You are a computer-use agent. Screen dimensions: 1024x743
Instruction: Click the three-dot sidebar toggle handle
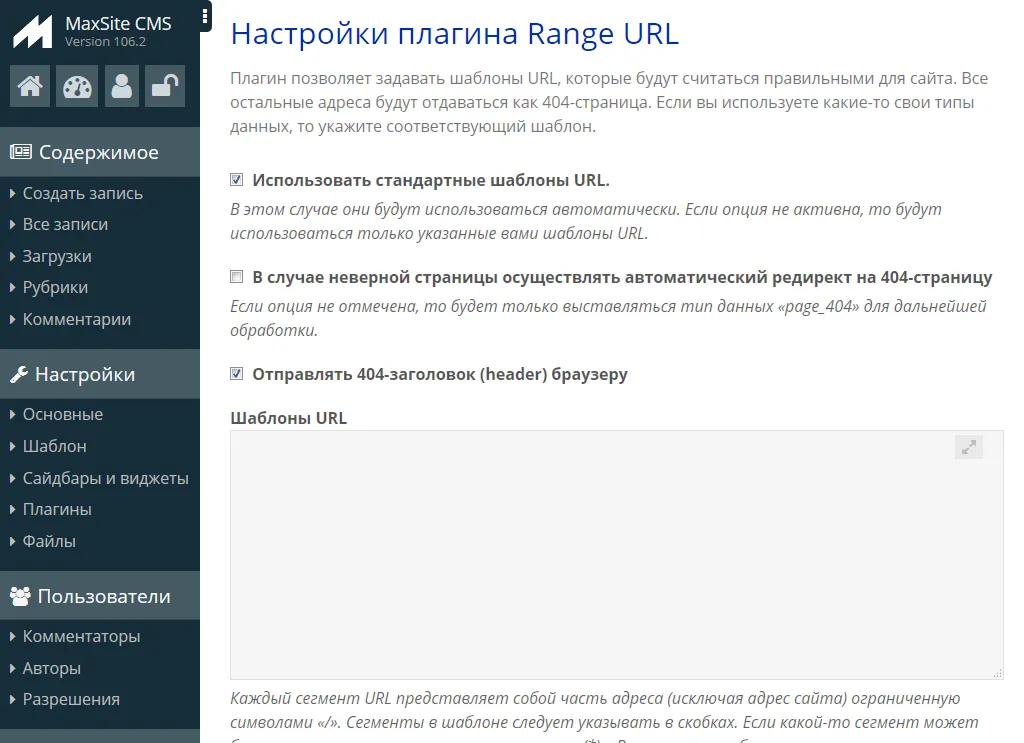tap(205, 16)
